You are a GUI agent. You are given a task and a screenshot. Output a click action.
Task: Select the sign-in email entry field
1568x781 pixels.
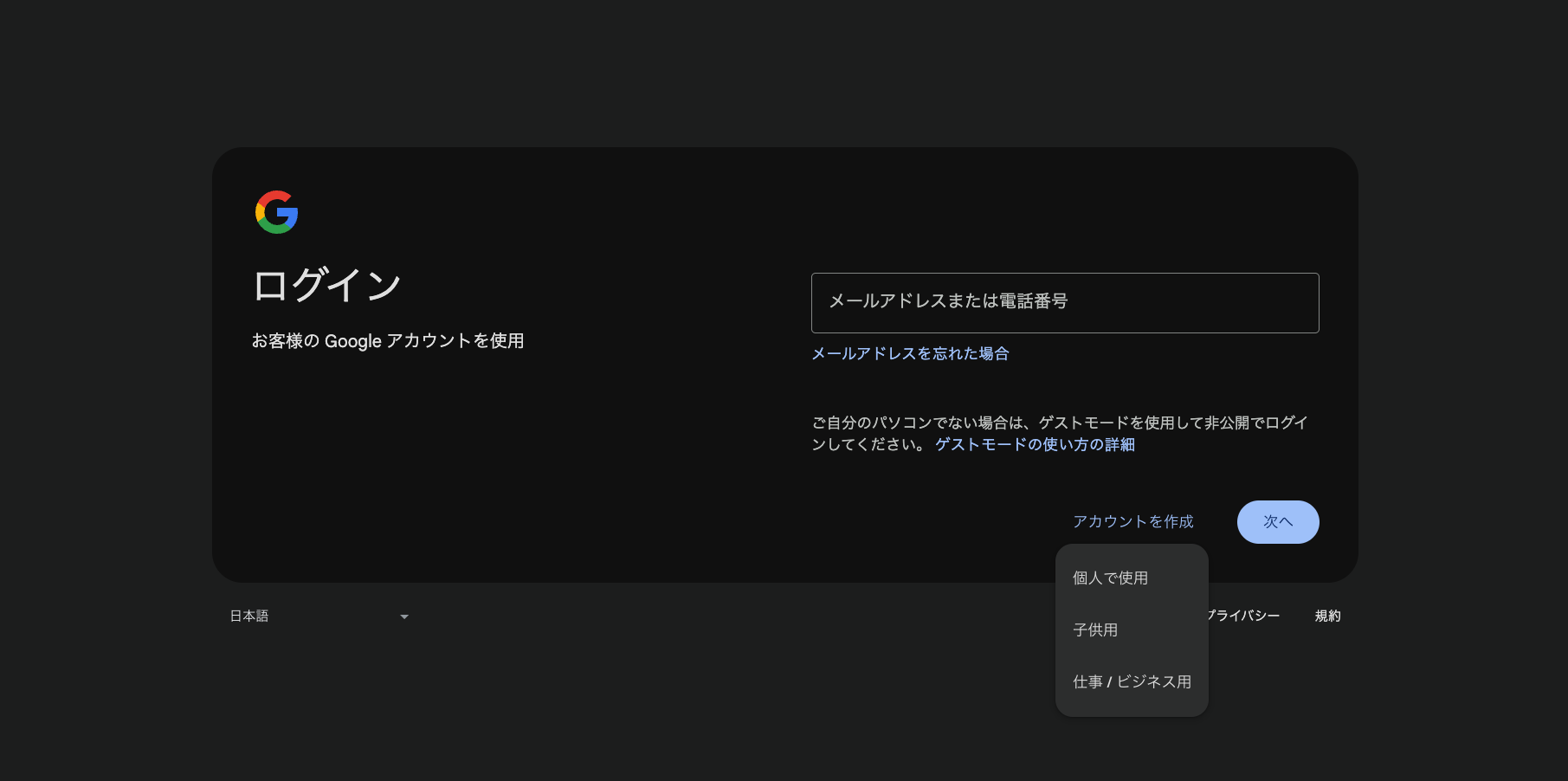pyautogui.click(x=1065, y=302)
